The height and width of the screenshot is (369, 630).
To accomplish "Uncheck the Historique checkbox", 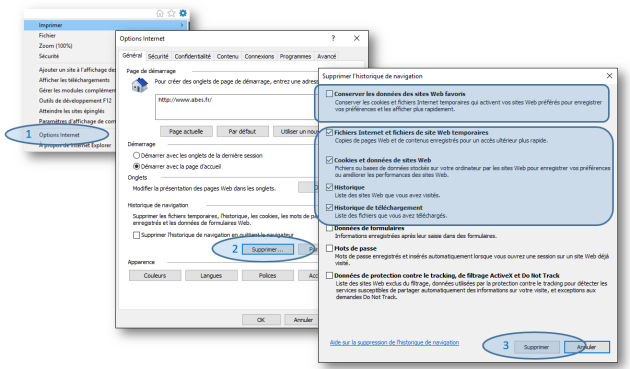I will click(x=329, y=187).
